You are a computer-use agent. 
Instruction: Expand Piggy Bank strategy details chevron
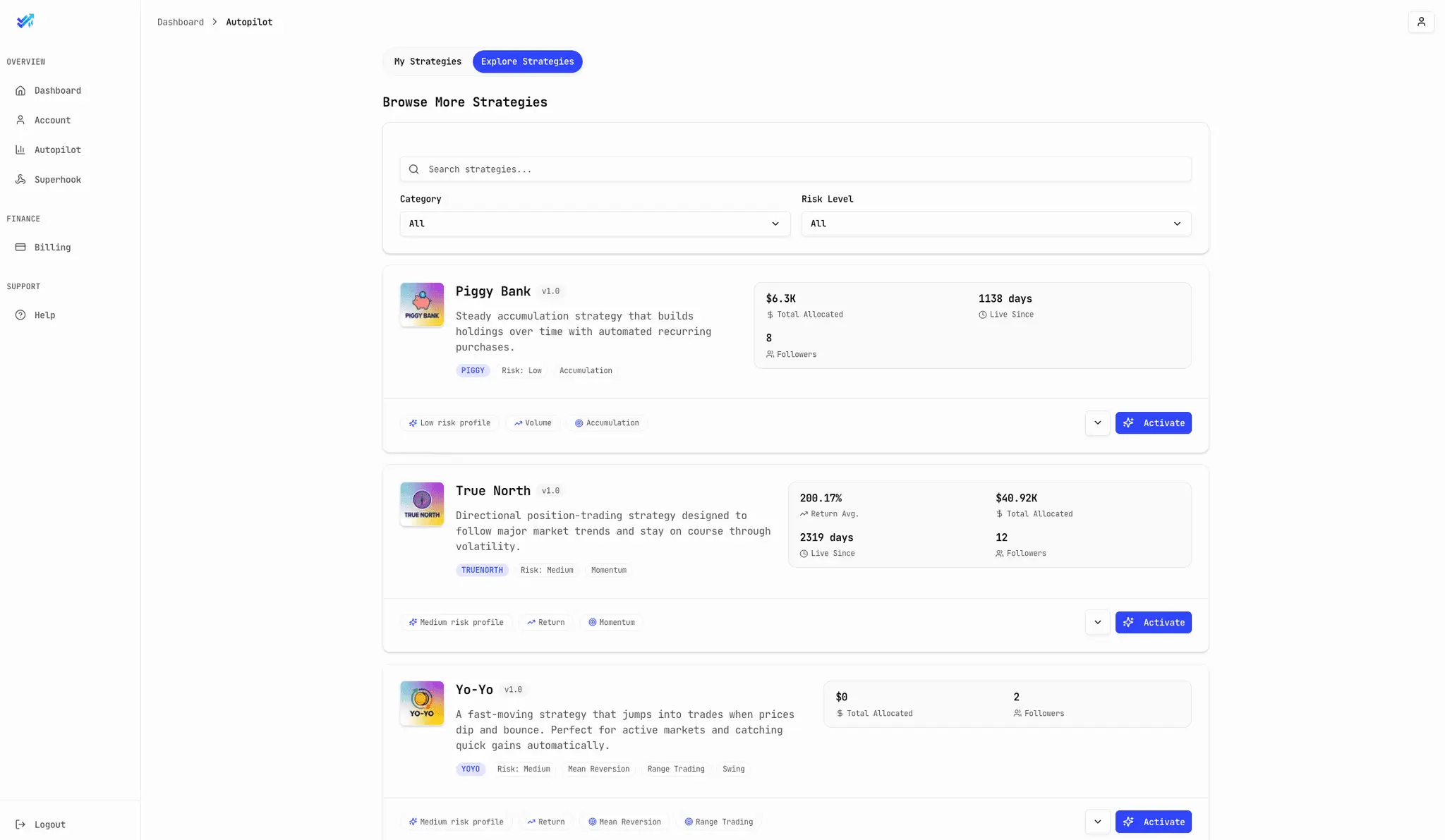click(x=1097, y=423)
